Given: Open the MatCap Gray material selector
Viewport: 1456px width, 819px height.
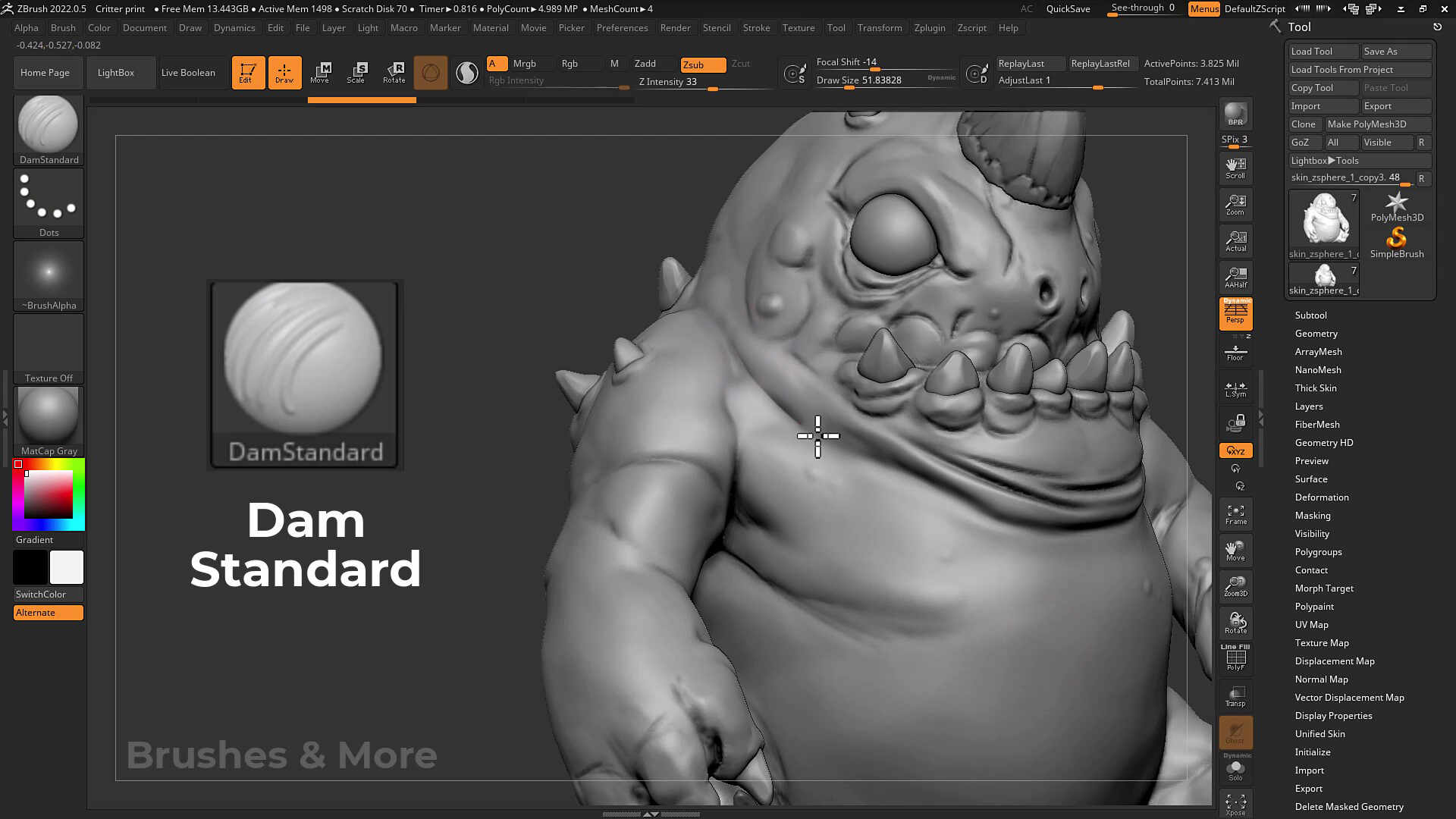Looking at the screenshot, I should click(49, 421).
